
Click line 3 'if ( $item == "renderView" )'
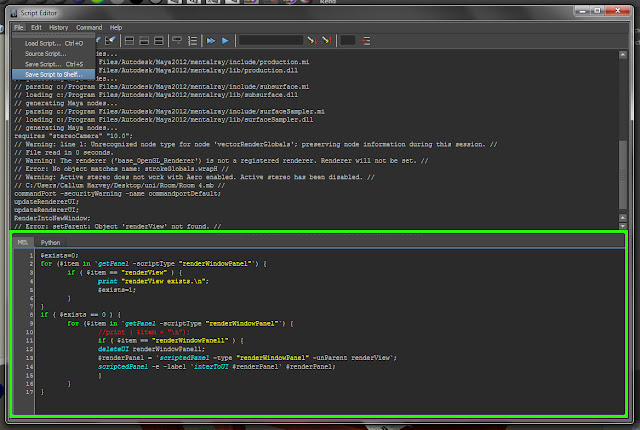125,272
